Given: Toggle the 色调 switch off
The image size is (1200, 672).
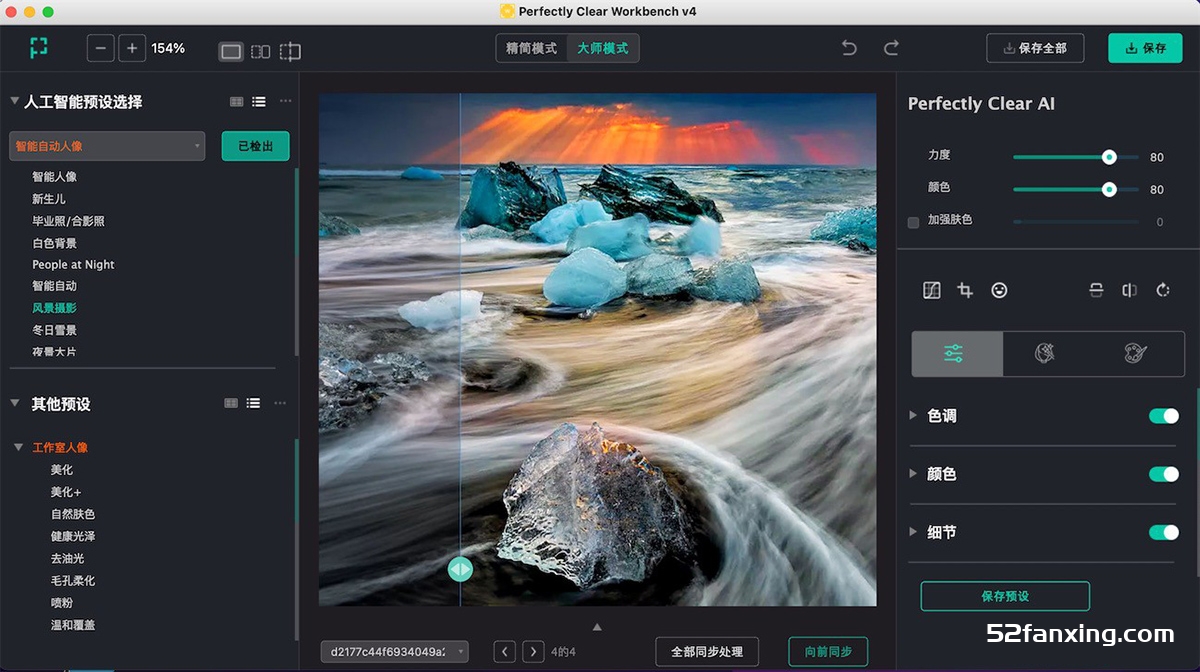Looking at the screenshot, I should (x=1164, y=416).
